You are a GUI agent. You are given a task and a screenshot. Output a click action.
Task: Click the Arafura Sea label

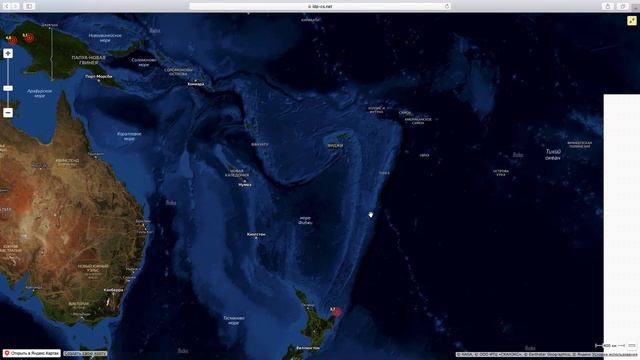[40, 93]
